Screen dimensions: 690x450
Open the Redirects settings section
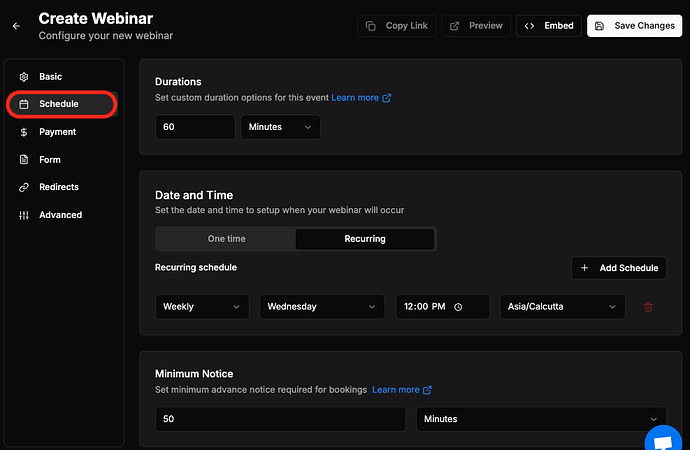62,187
